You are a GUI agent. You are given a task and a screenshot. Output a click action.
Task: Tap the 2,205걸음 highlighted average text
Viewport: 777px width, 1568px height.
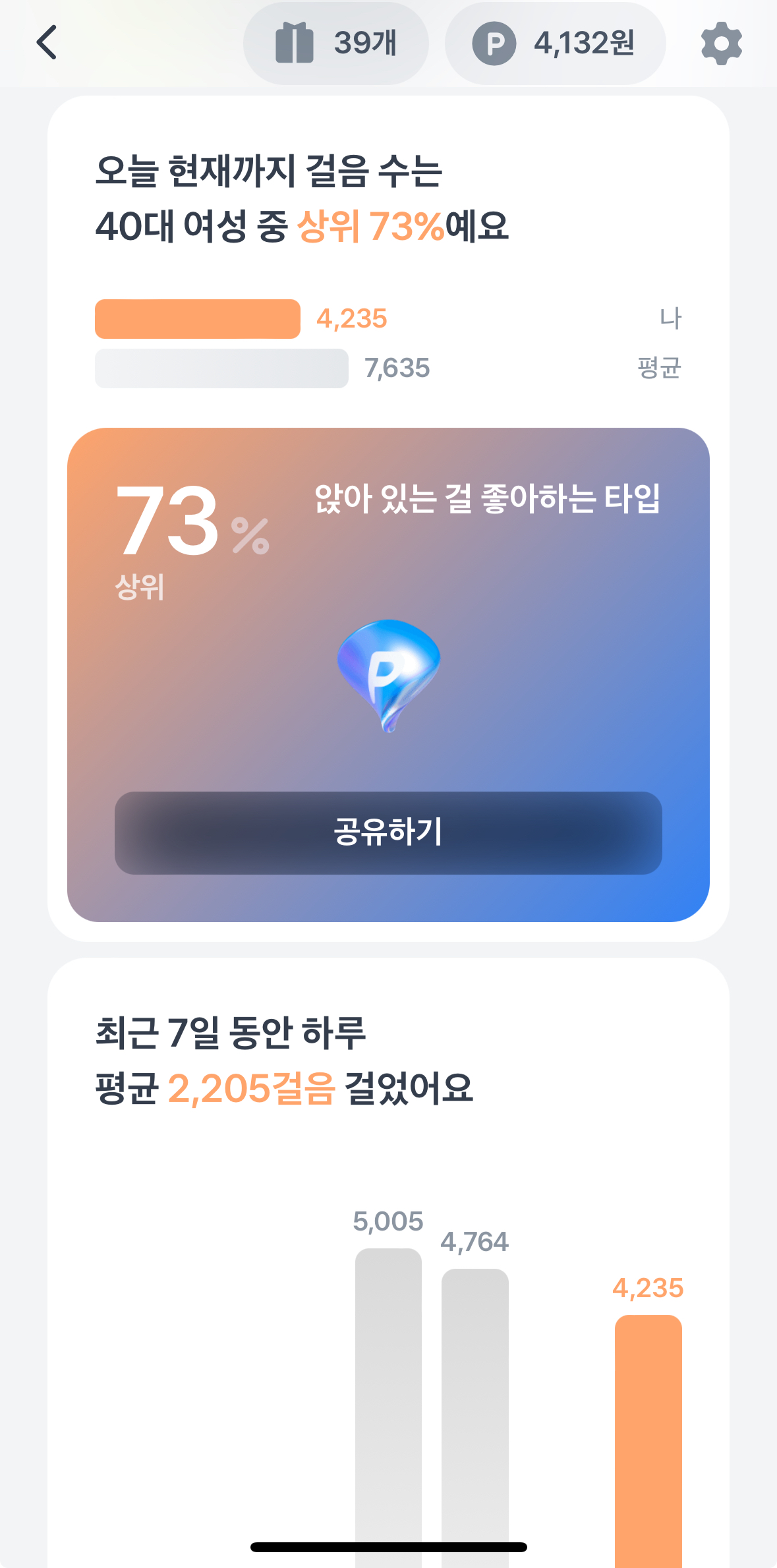pyautogui.click(x=251, y=1088)
